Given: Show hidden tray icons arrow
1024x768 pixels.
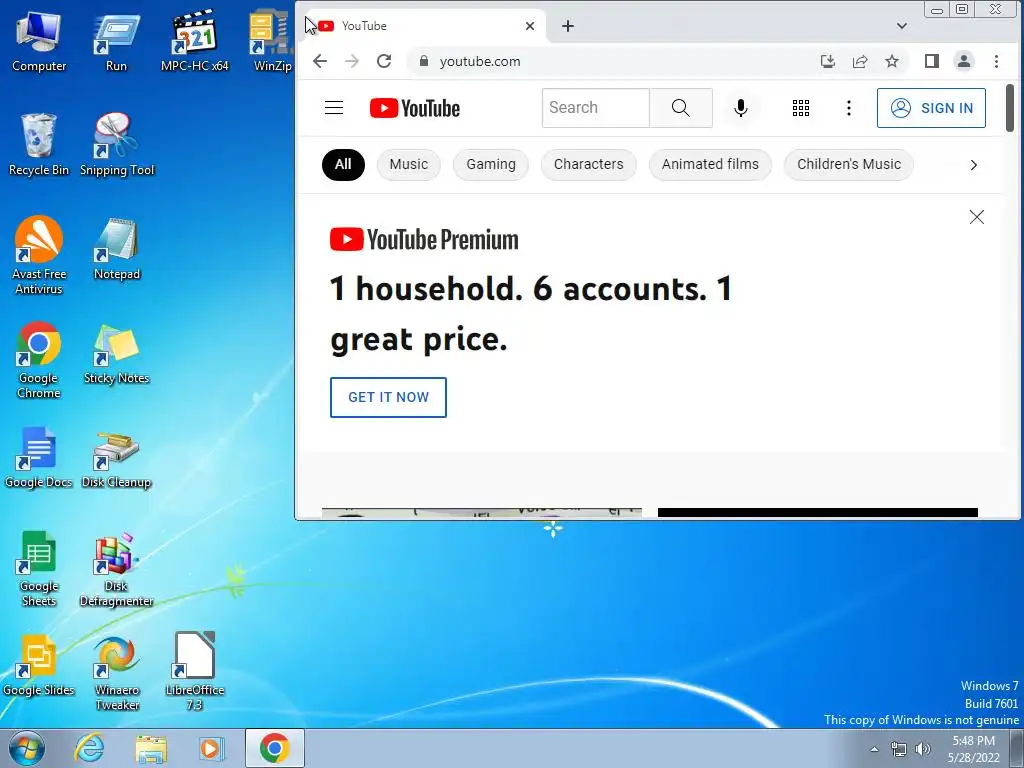Looking at the screenshot, I should click(x=874, y=749).
